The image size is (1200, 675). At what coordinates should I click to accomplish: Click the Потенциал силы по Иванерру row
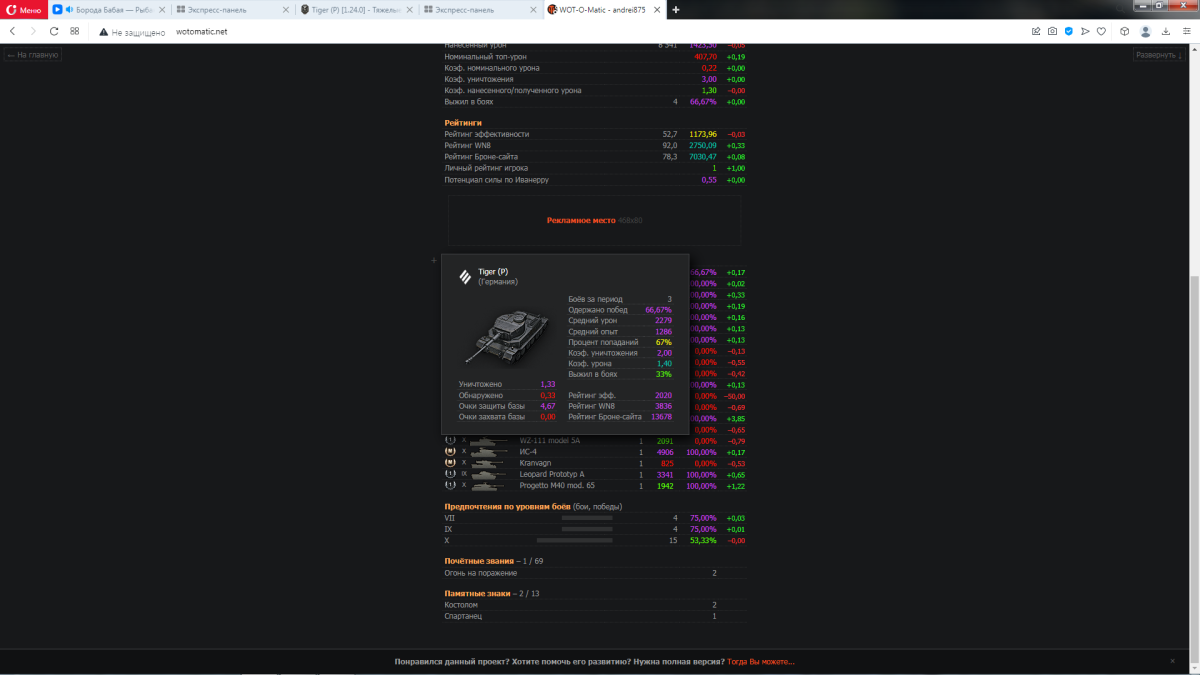595,180
